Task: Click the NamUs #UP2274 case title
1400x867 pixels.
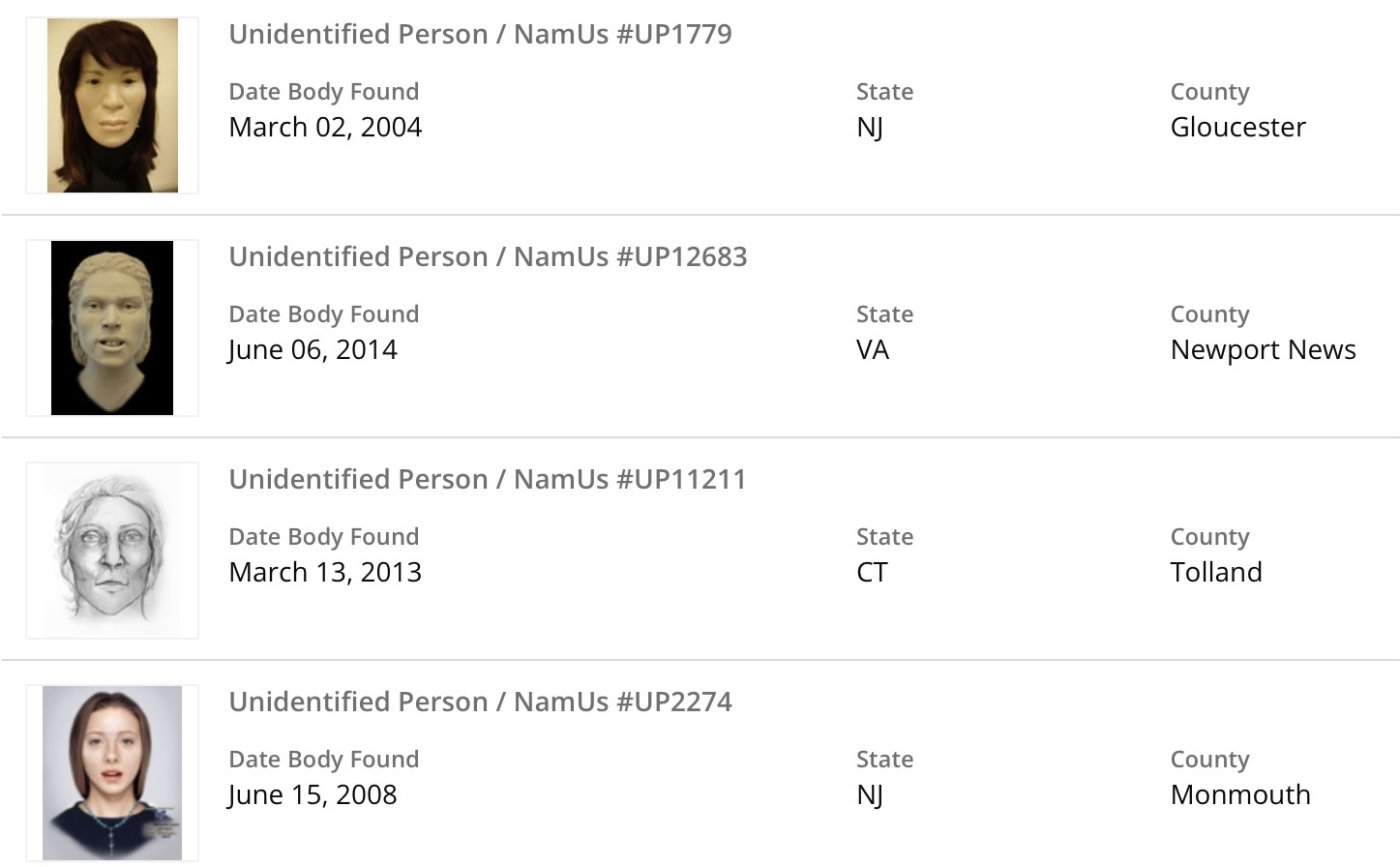Action: 480,702
